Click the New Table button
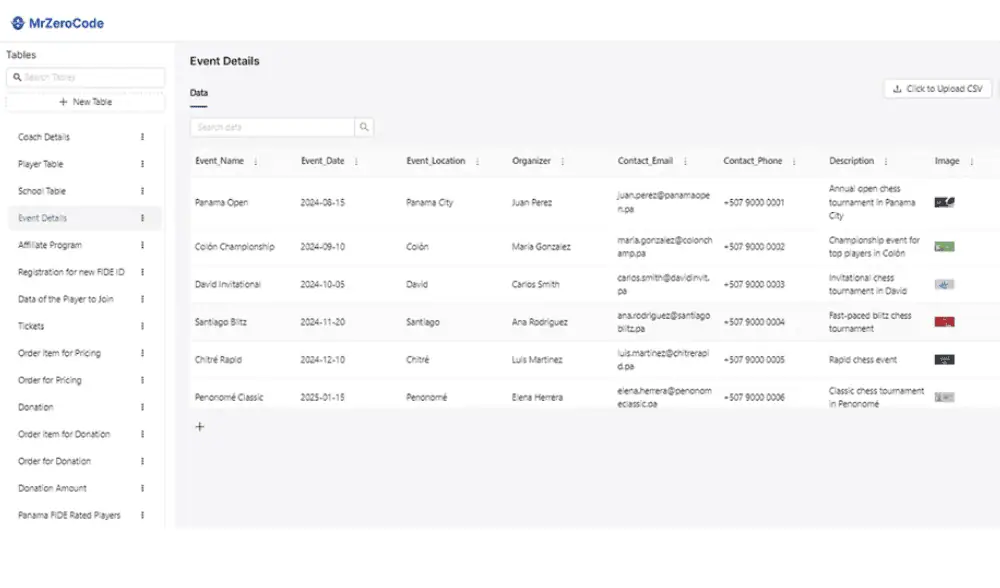The width and height of the screenshot is (1000, 588). (x=85, y=102)
